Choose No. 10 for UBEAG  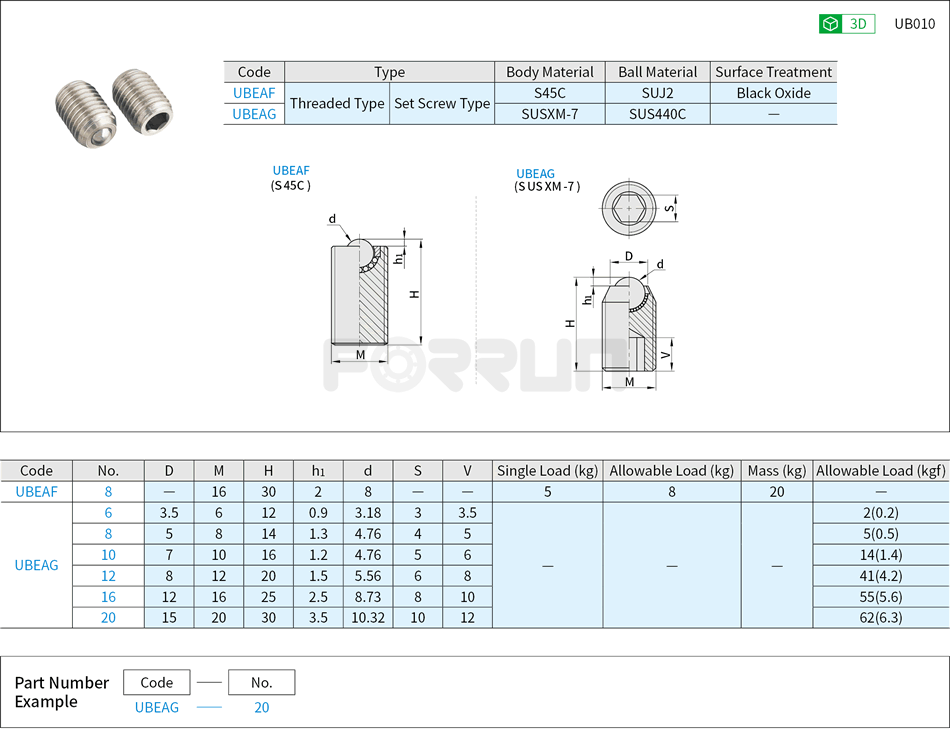coord(108,555)
